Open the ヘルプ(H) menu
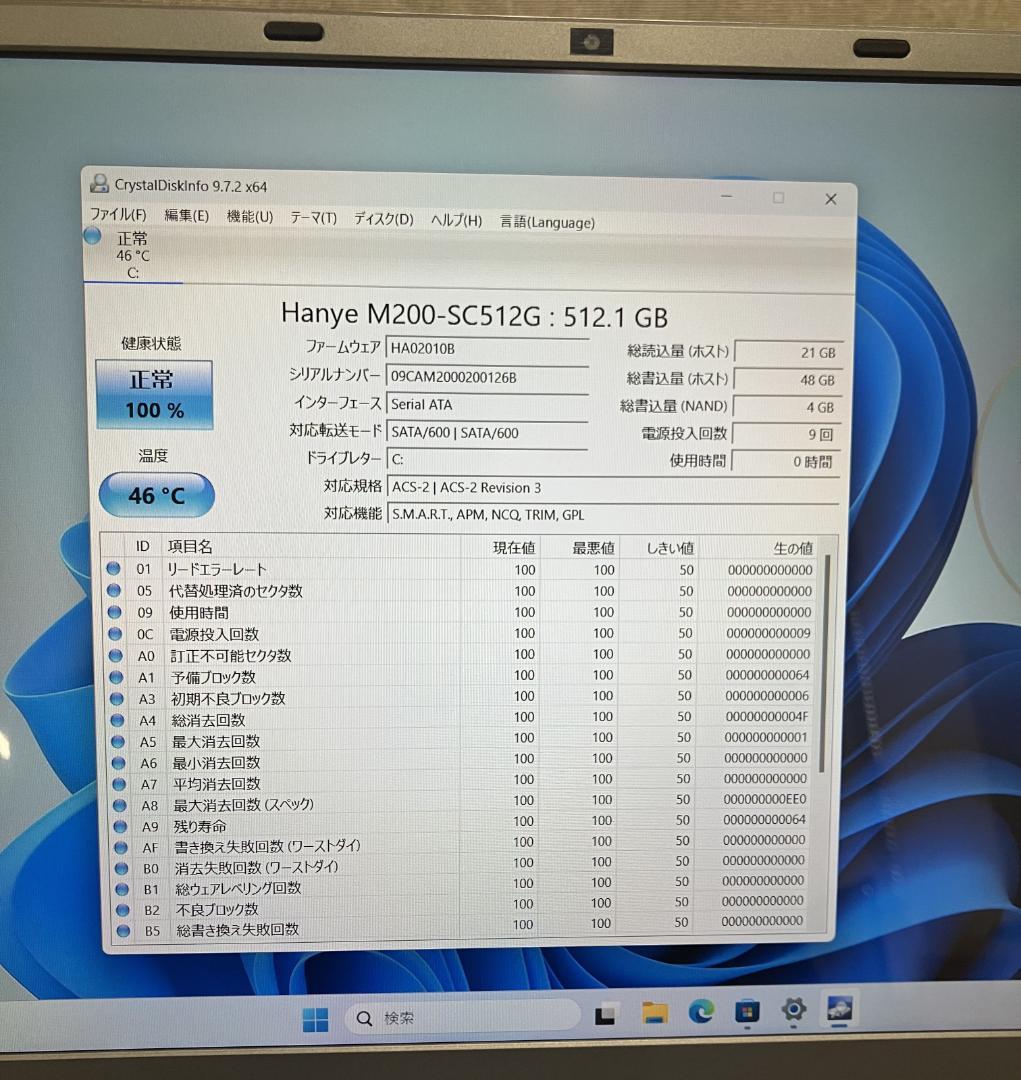The image size is (1021, 1080). pos(455,221)
